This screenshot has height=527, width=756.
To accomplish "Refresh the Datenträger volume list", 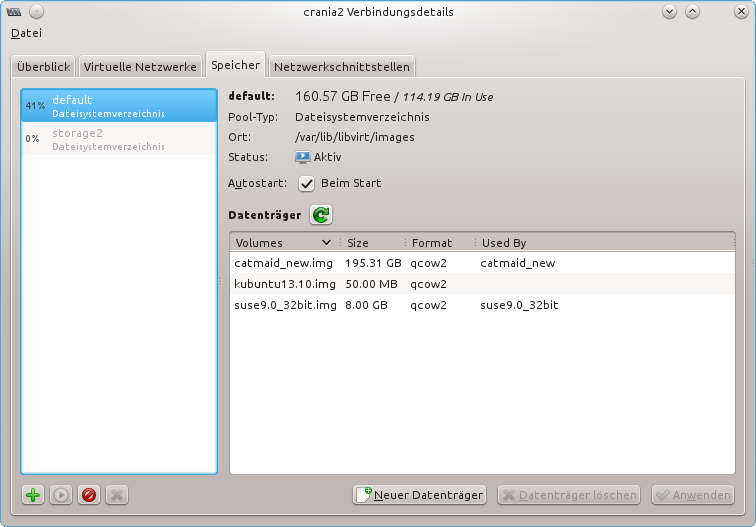I will (x=320, y=214).
